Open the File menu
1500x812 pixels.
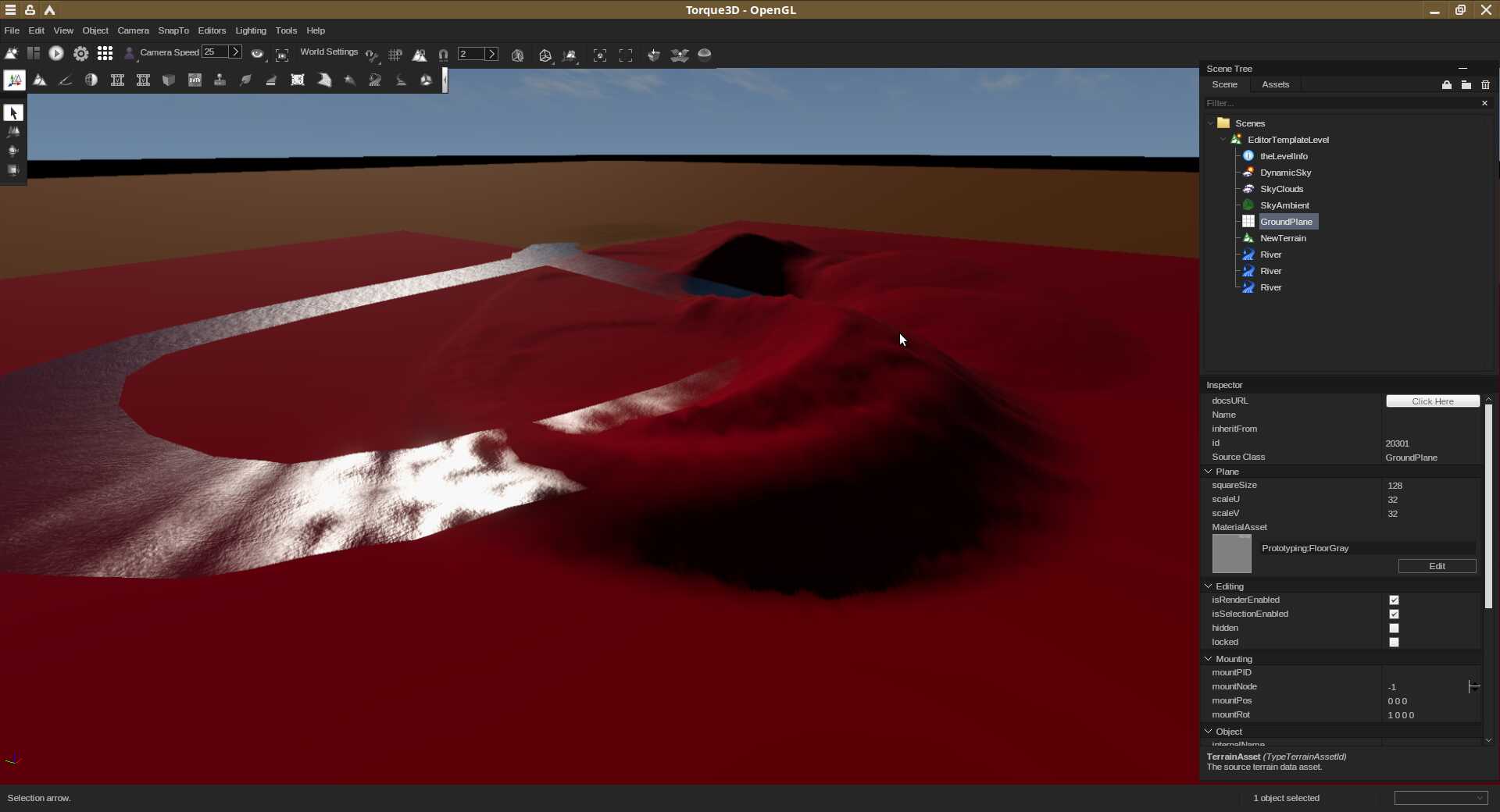point(12,30)
